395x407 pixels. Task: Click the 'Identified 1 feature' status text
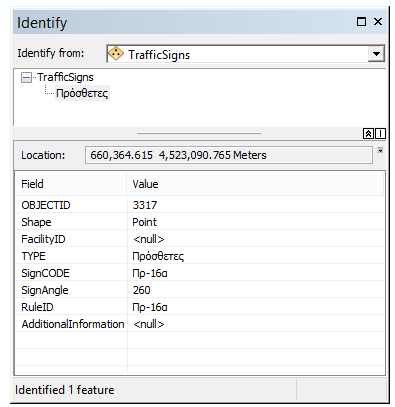[65, 390]
